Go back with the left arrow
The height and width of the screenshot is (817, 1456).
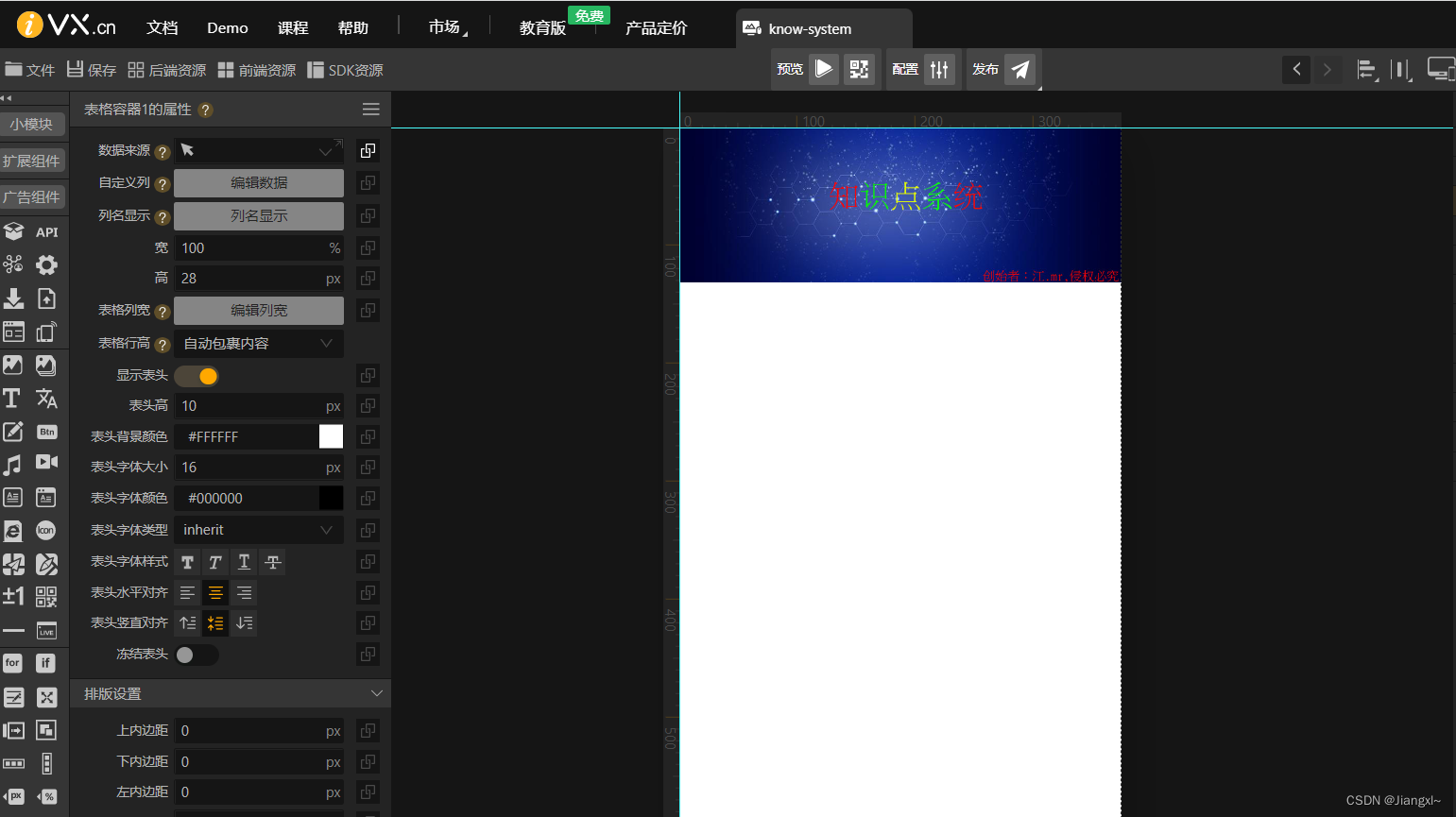pos(1296,69)
